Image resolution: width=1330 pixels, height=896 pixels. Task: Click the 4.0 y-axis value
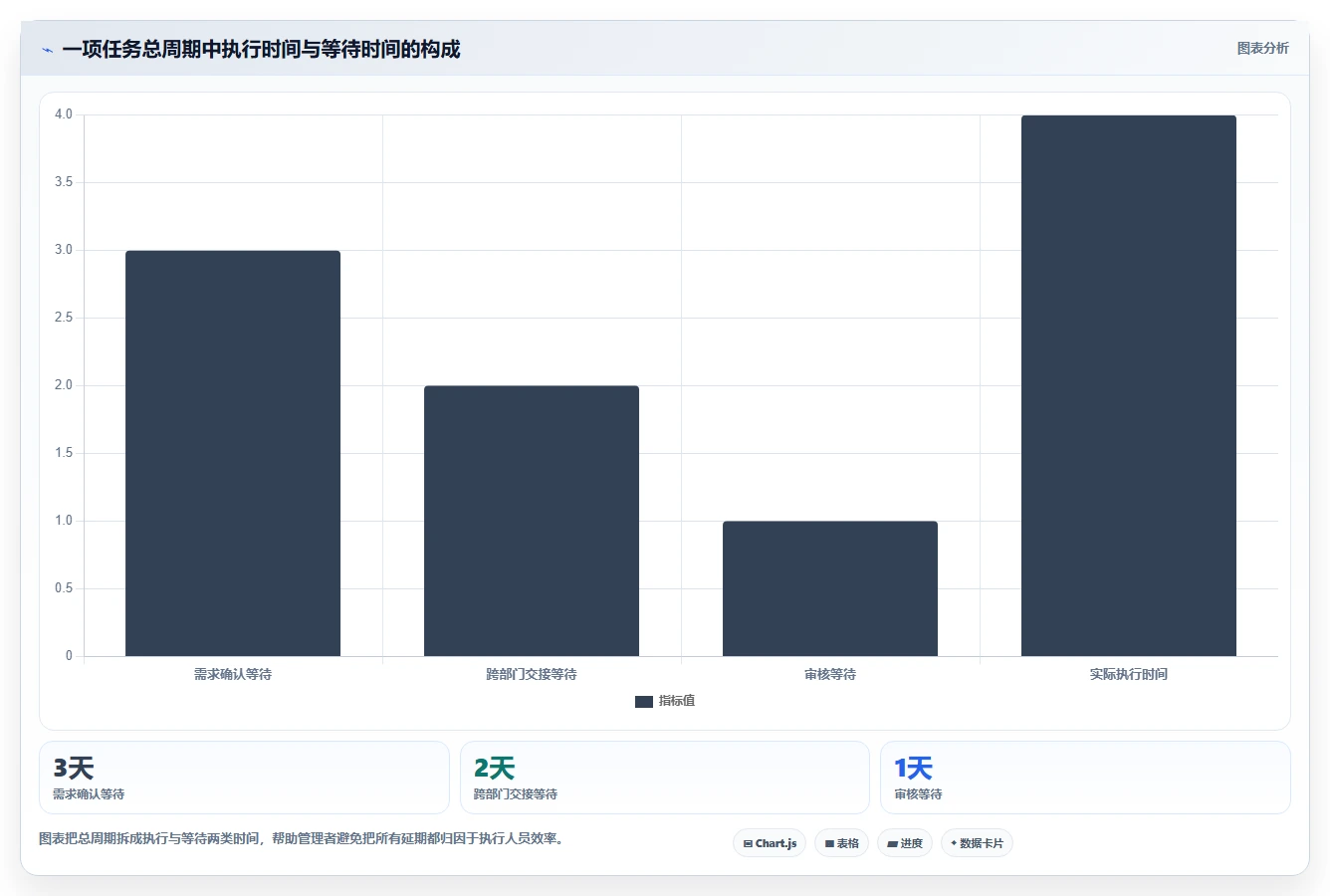(64, 114)
